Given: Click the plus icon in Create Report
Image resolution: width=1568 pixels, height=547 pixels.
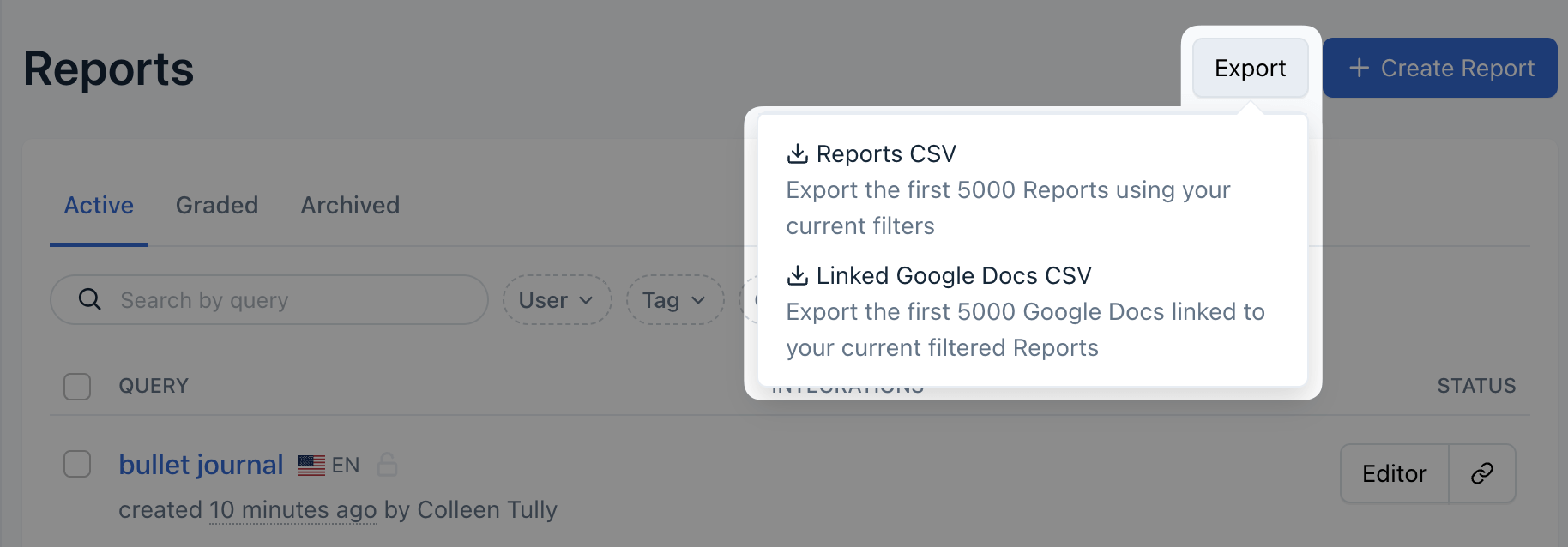Looking at the screenshot, I should [x=1359, y=68].
